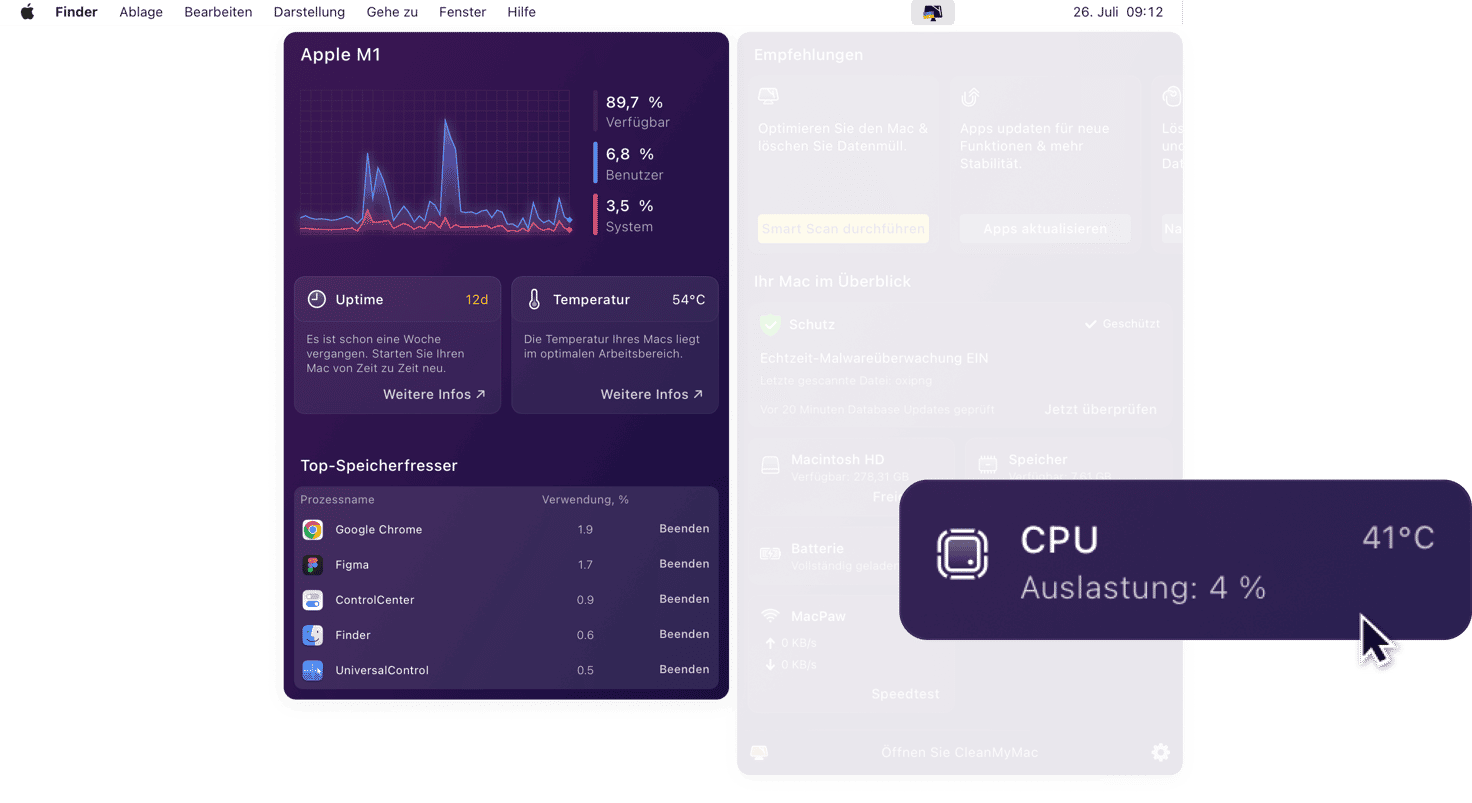Image resolution: width=1472 pixels, height=803 pixels.
Task: Click the CPU chip icon in the tooltip card
Action: click(x=962, y=554)
